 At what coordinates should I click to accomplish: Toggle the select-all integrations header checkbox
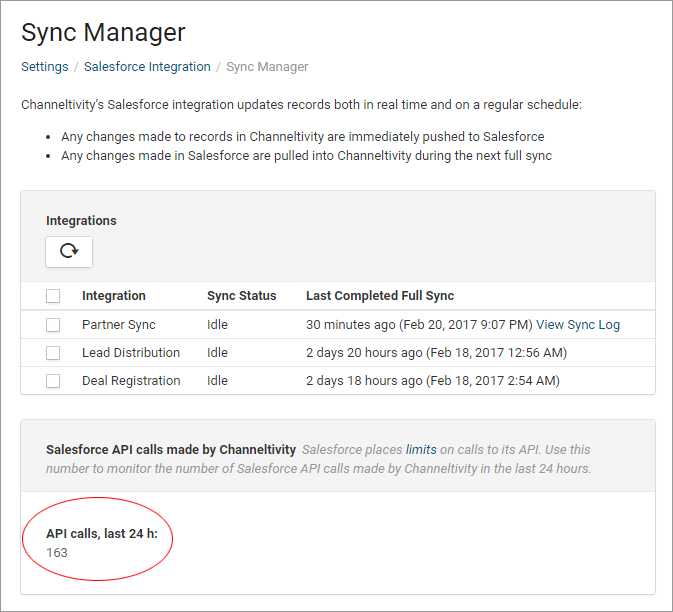[53, 296]
